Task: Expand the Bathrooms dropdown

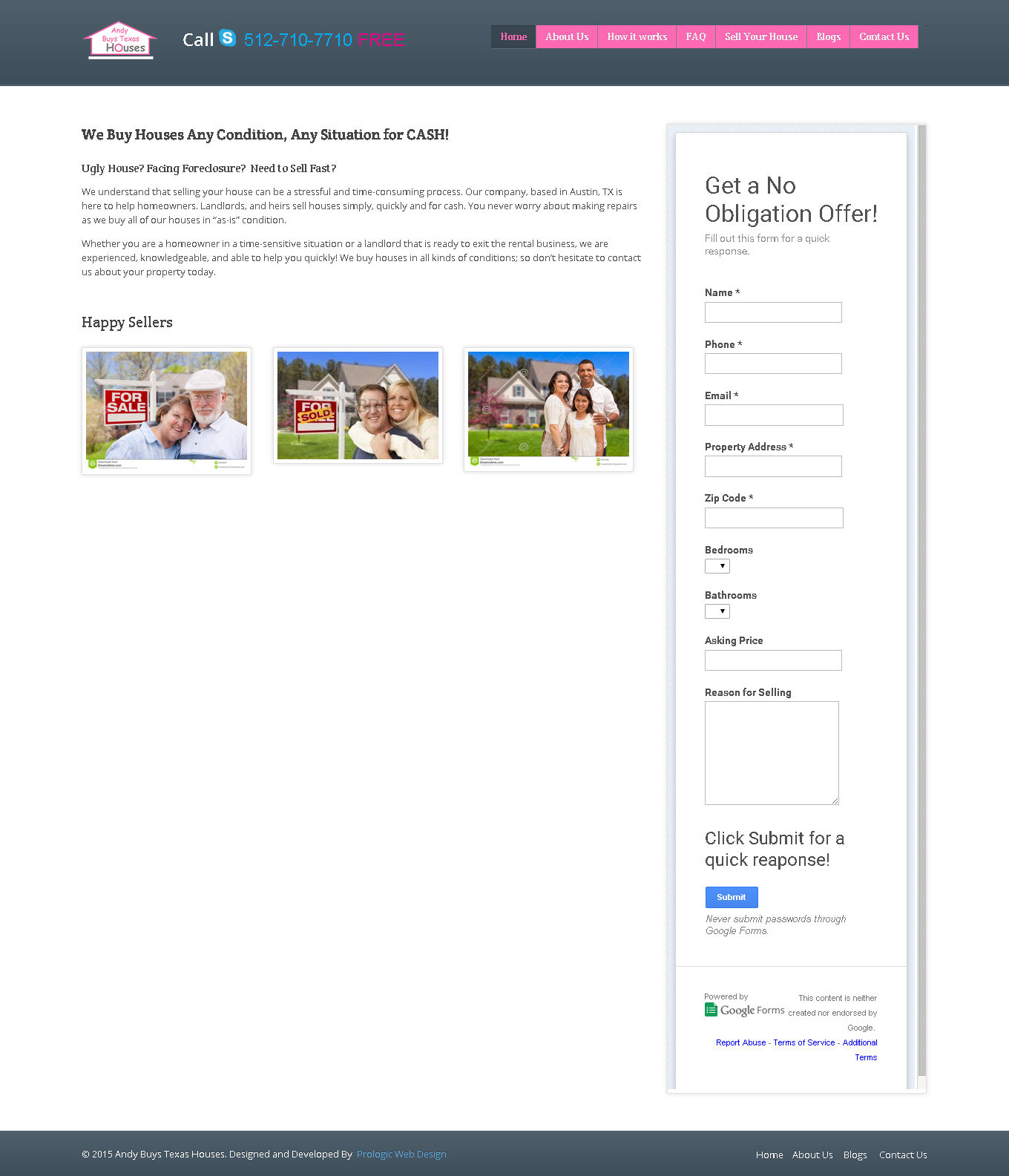Action: (x=717, y=611)
